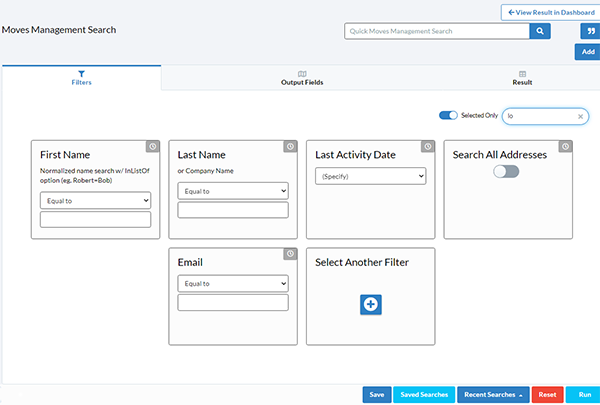Click the 'or Company Name' label
The height and width of the screenshot is (405, 600).
point(205,171)
